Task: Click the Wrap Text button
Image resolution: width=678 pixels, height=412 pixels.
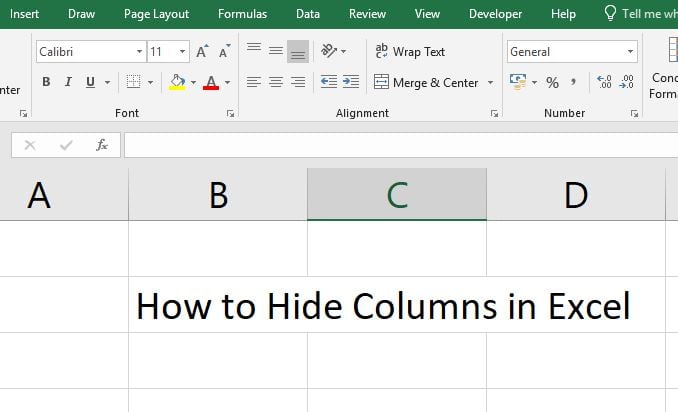Action: 410,51
